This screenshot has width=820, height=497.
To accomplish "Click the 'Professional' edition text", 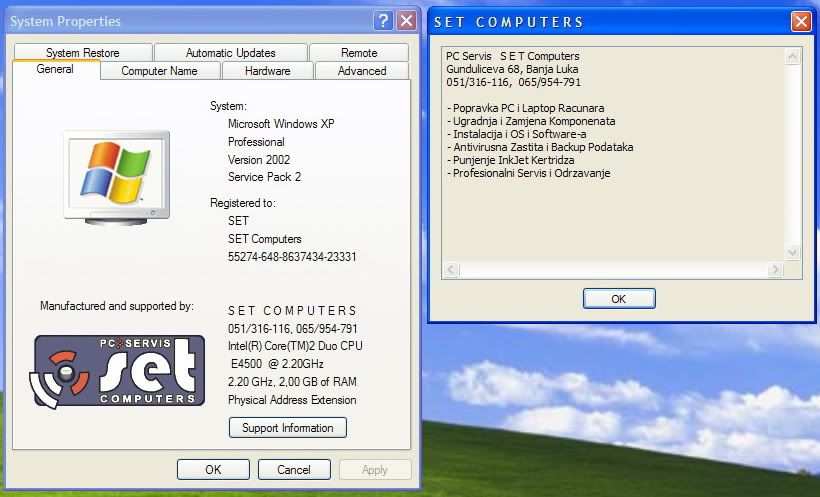I will point(256,142).
